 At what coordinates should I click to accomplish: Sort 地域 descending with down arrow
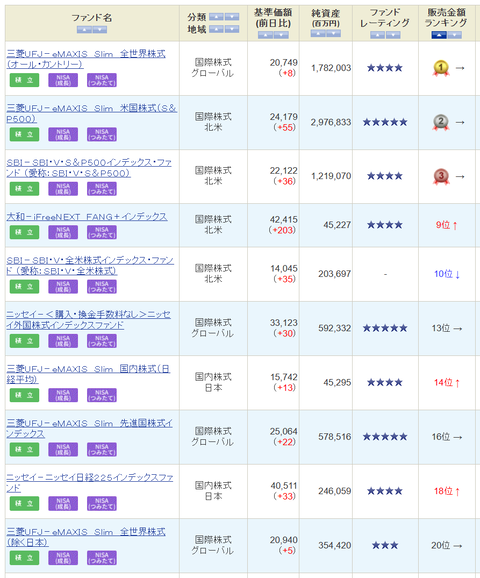point(232,29)
